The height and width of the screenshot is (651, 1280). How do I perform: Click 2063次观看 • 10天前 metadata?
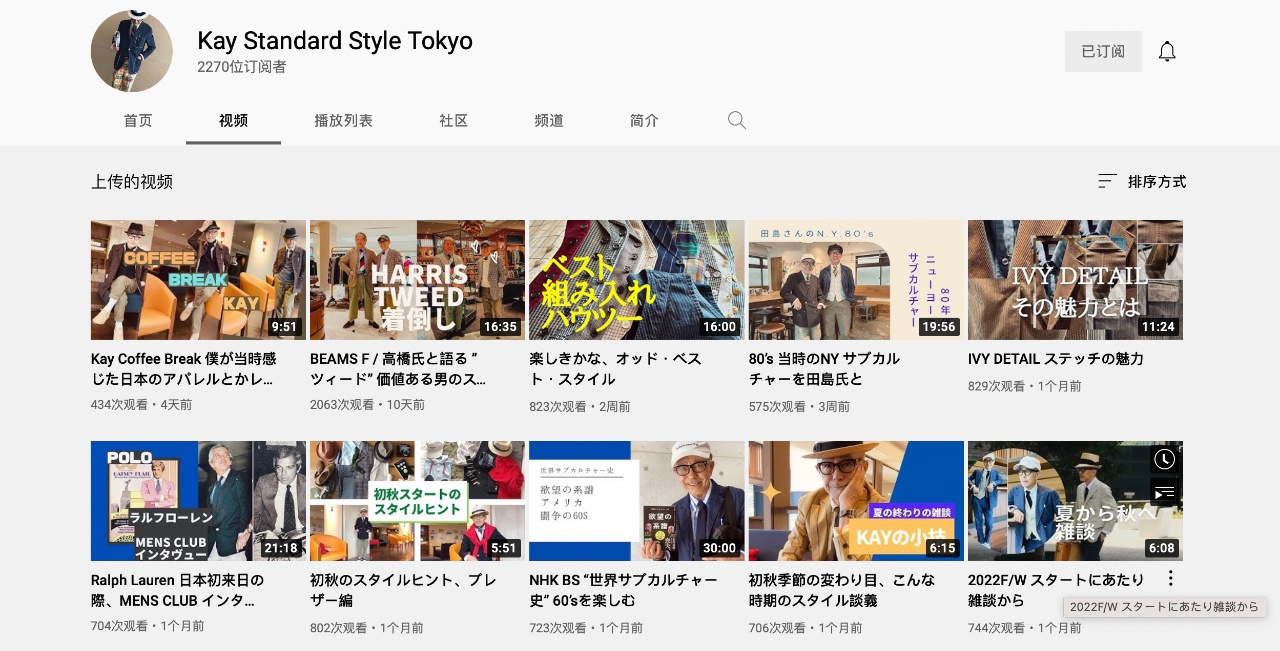367,405
